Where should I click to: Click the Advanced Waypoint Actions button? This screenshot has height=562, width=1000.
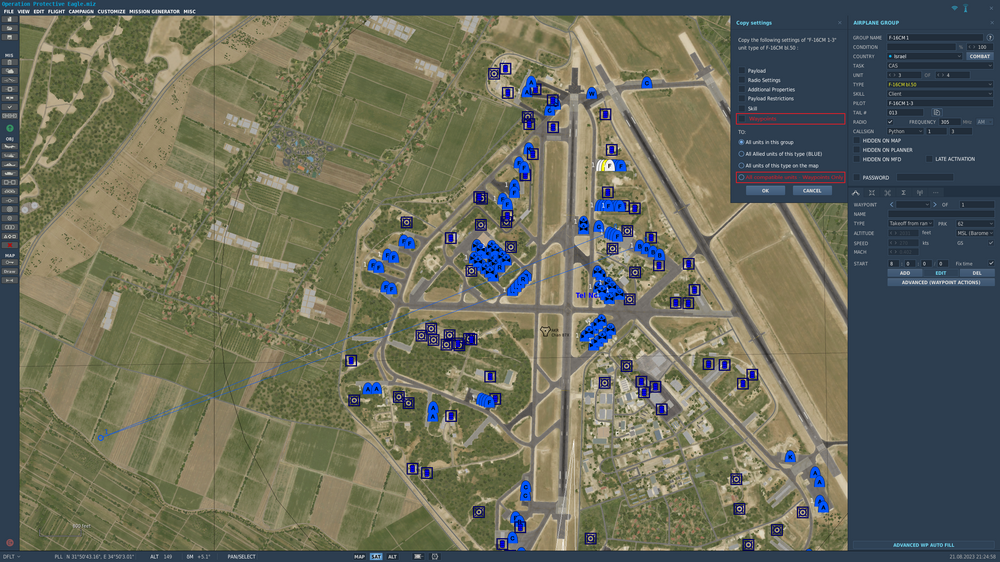(x=941, y=282)
